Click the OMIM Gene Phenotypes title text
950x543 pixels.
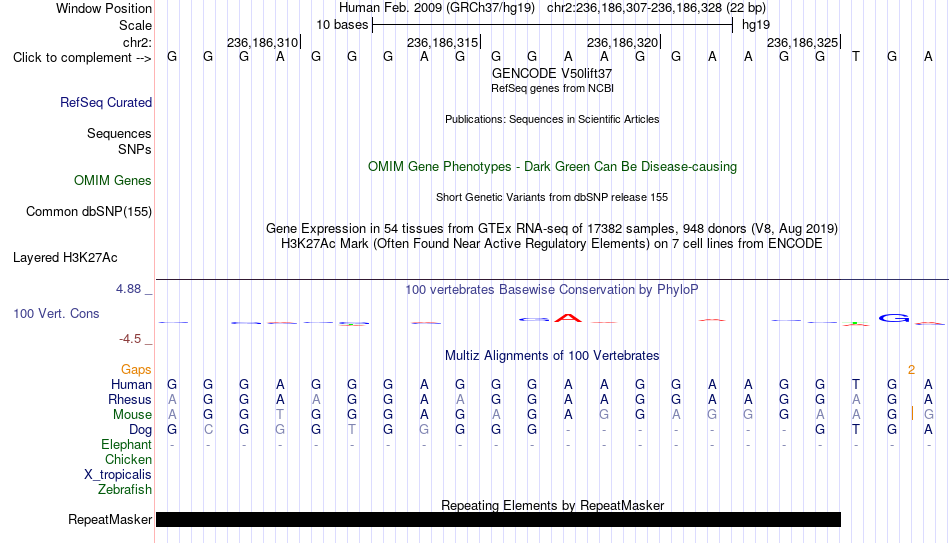(x=552, y=167)
